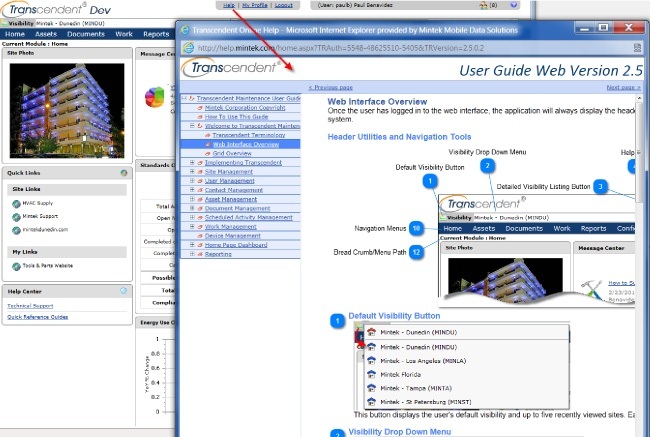The height and width of the screenshot is (437, 650).
Task: Open the Home menu in Transcendent Dev
Action: coord(15,34)
